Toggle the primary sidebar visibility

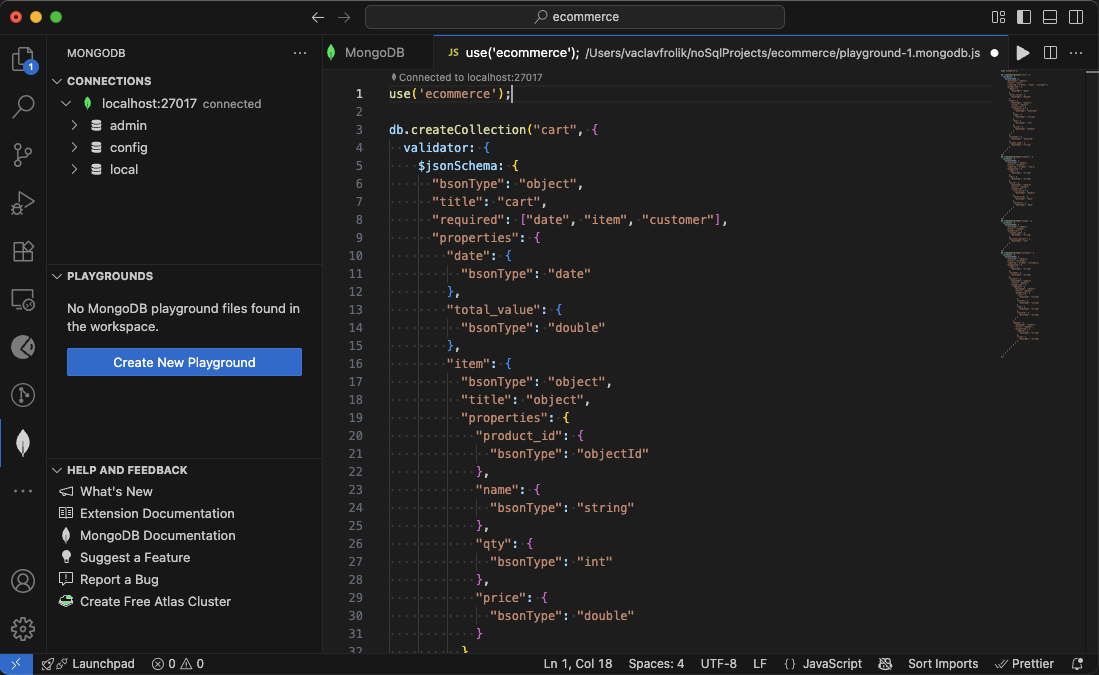coord(1022,17)
